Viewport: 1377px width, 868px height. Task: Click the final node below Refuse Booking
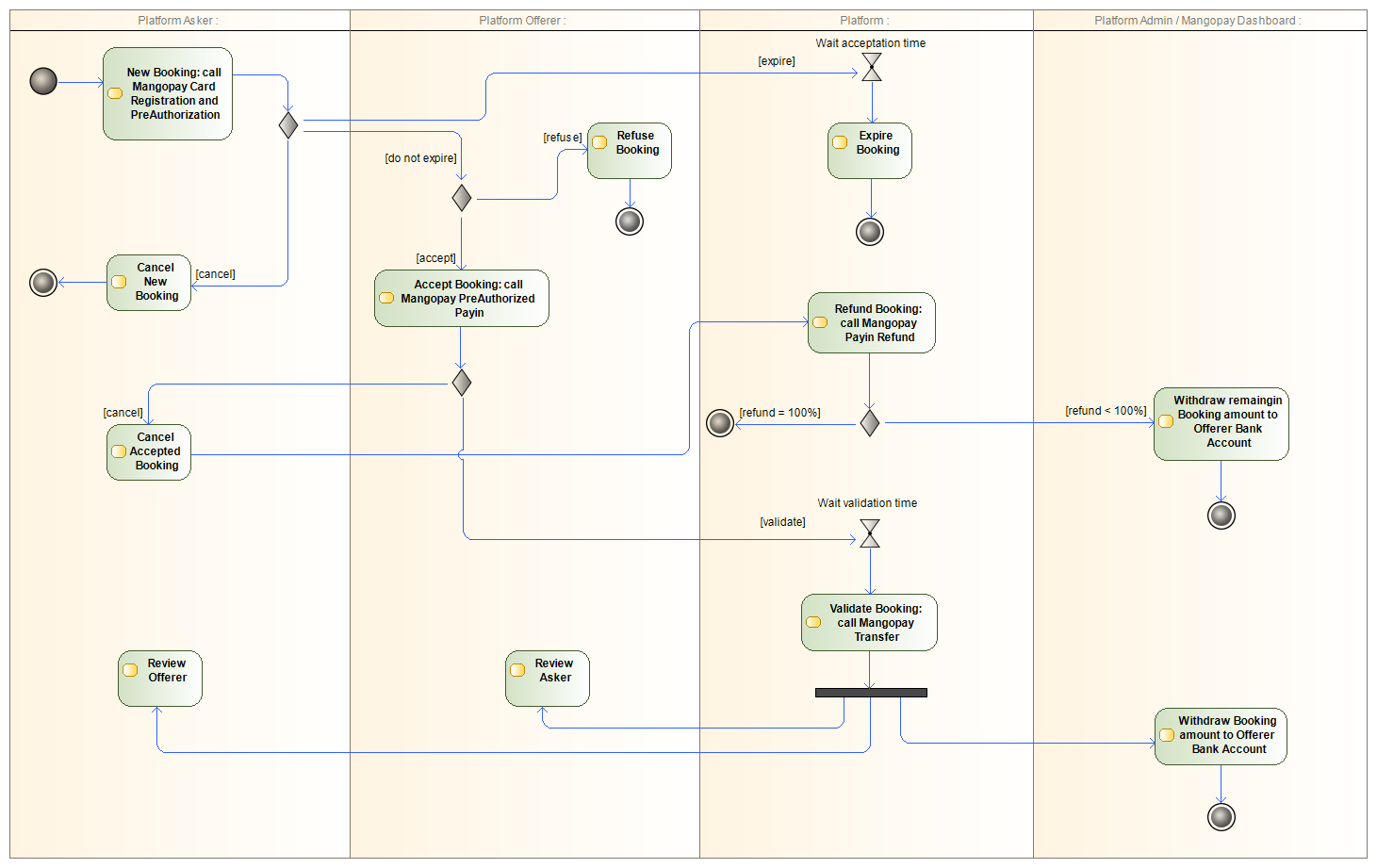coord(630,221)
